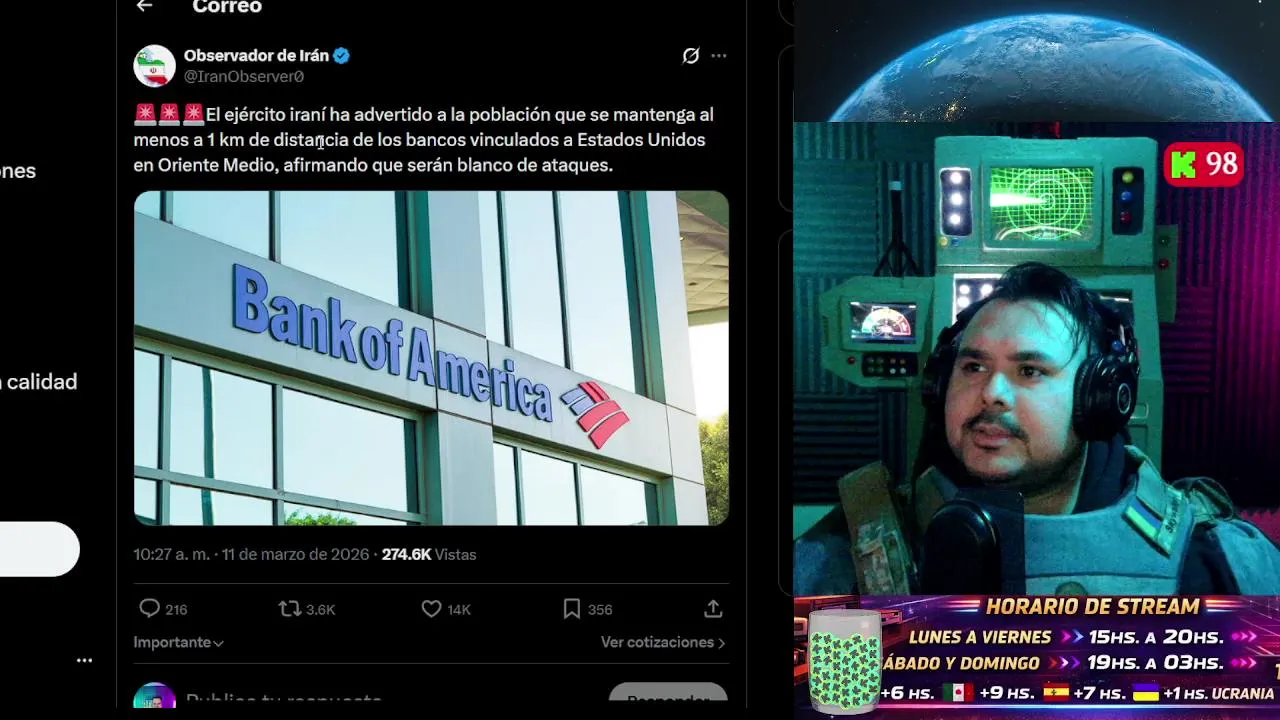Click the blue verified badge
Screen dimensions: 1280x720
(341, 56)
